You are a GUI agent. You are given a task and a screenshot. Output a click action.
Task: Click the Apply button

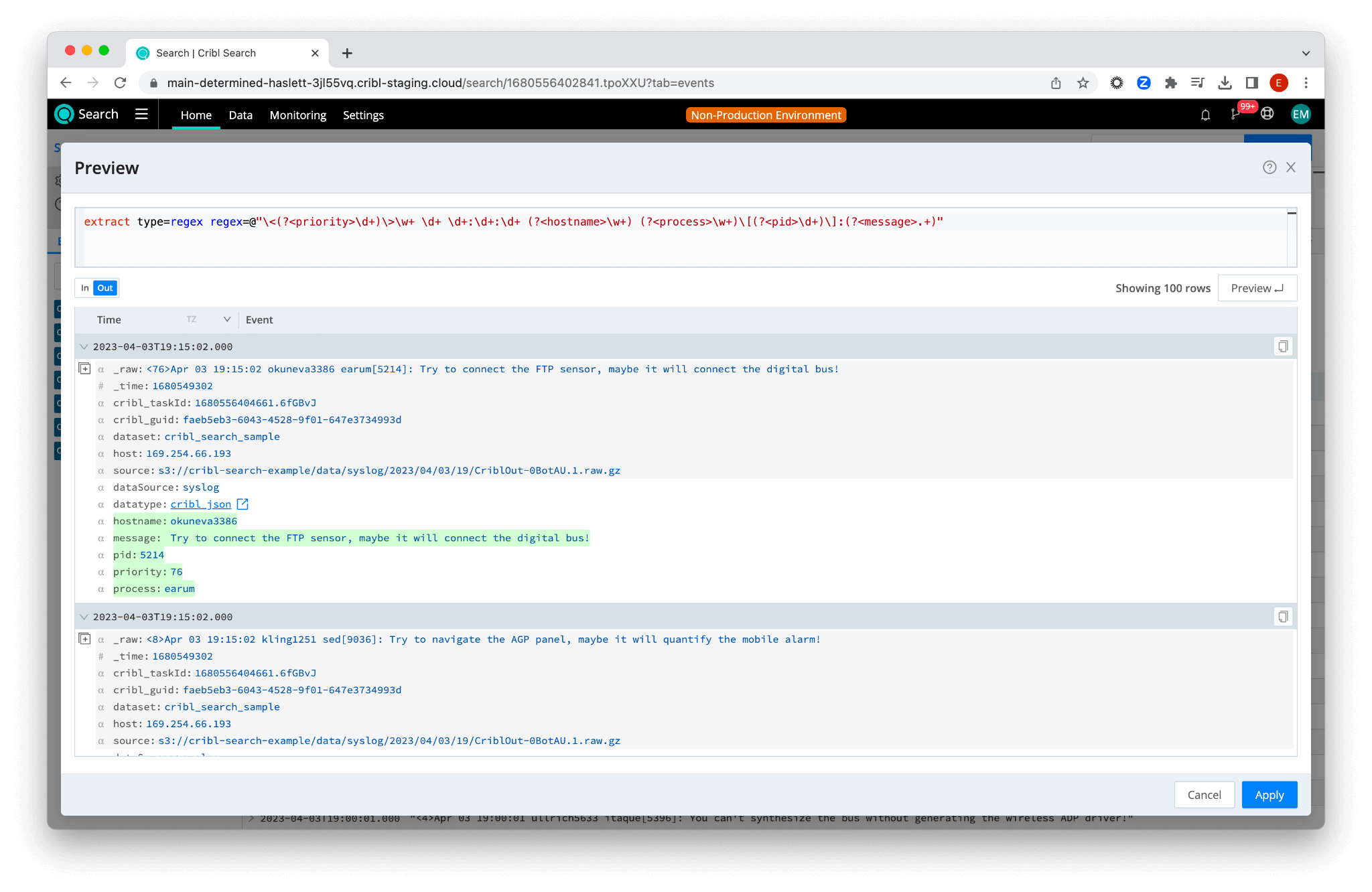(1269, 795)
